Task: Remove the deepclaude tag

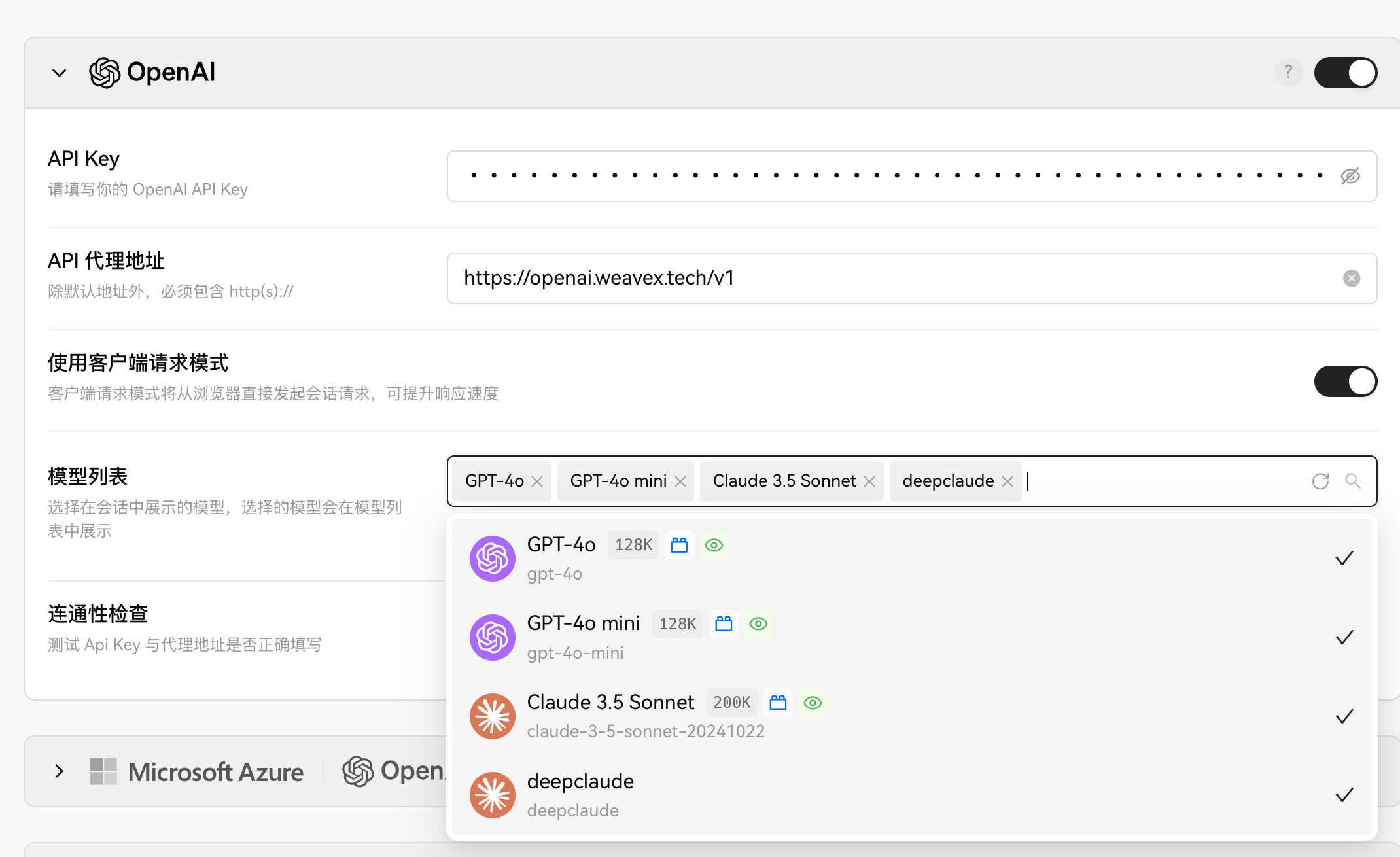Action: [1007, 481]
